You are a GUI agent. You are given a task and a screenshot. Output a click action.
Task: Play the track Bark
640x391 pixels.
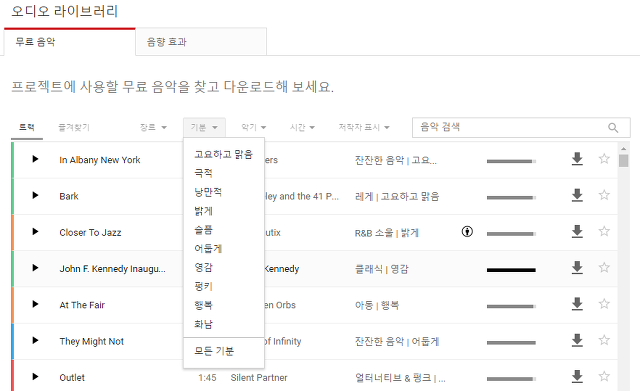pyautogui.click(x=35, y=195)
